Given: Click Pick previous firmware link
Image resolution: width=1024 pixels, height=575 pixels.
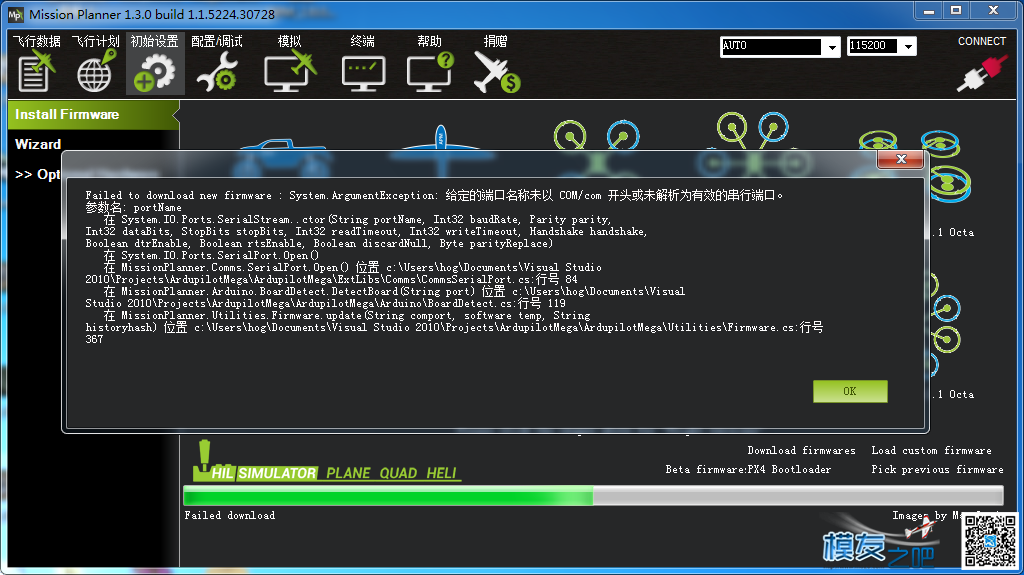Looking at the screenshot, I should point(937,469).
